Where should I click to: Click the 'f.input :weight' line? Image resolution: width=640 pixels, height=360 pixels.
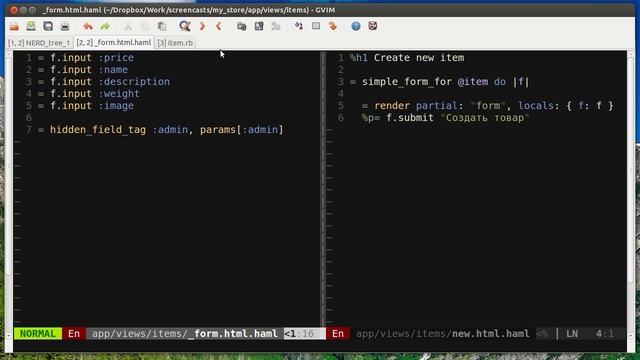pos(89,94)
